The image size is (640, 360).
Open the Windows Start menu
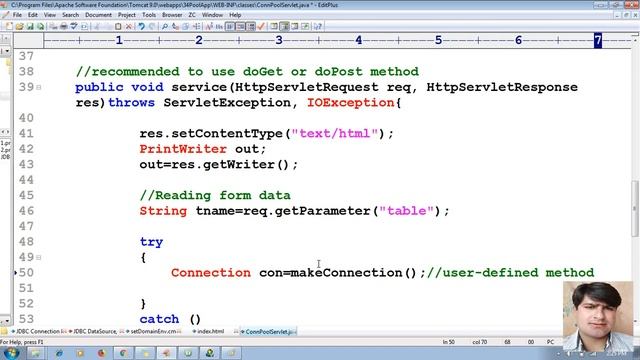[x=11, y=353]
